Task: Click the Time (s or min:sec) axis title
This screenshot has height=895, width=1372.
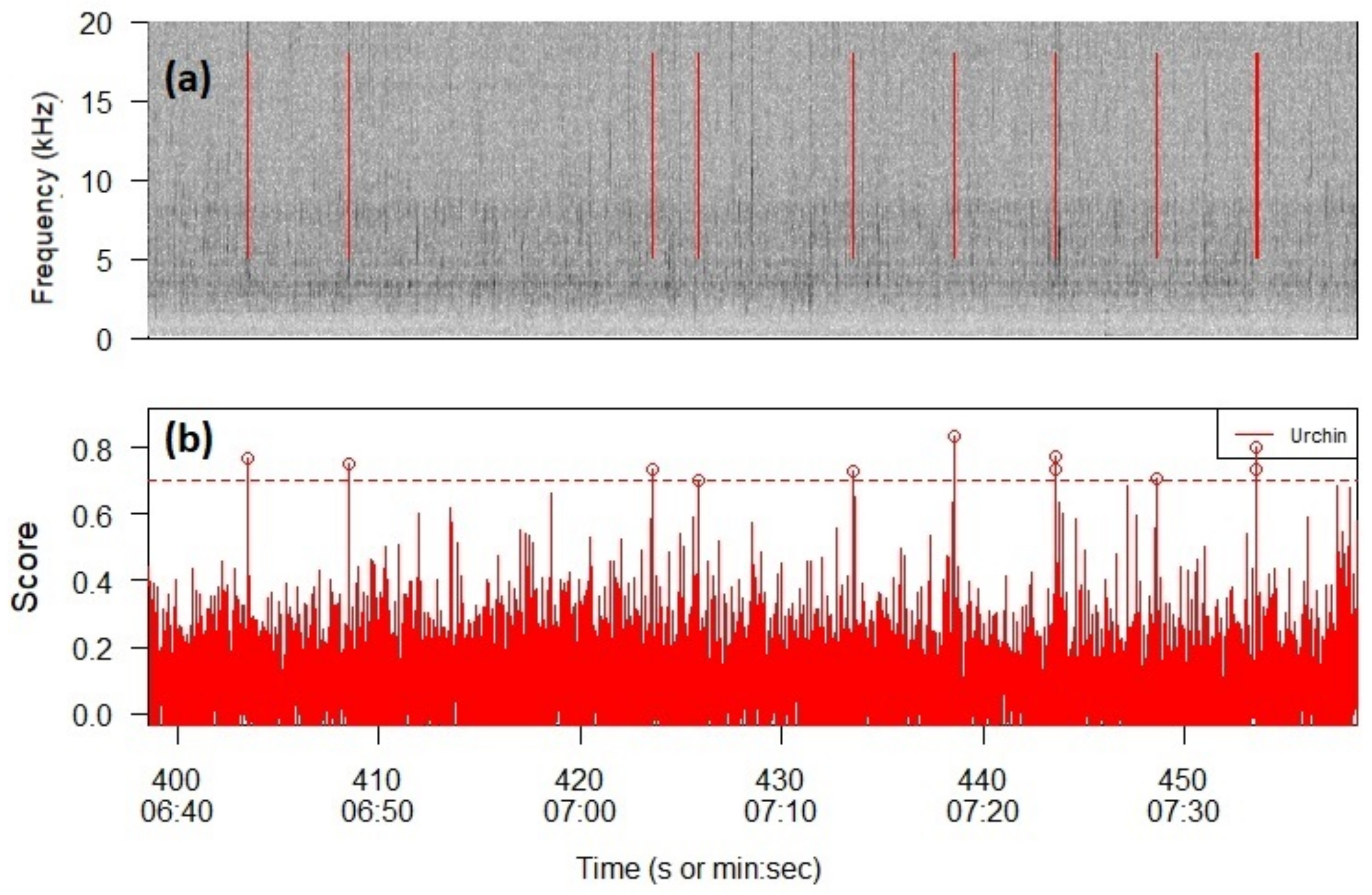Action: [698, 868]
